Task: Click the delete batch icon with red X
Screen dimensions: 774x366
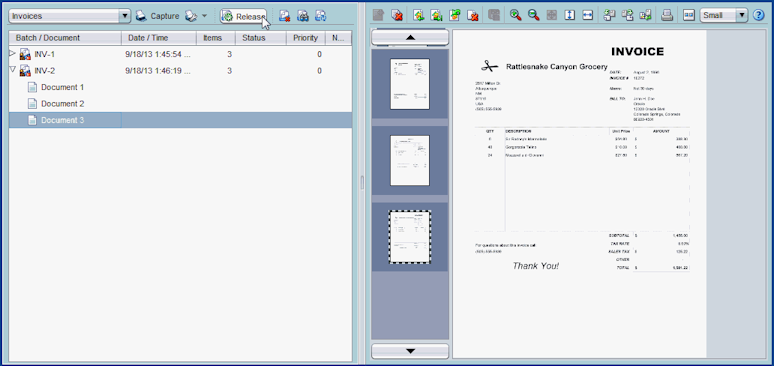Action: [284, 16]
